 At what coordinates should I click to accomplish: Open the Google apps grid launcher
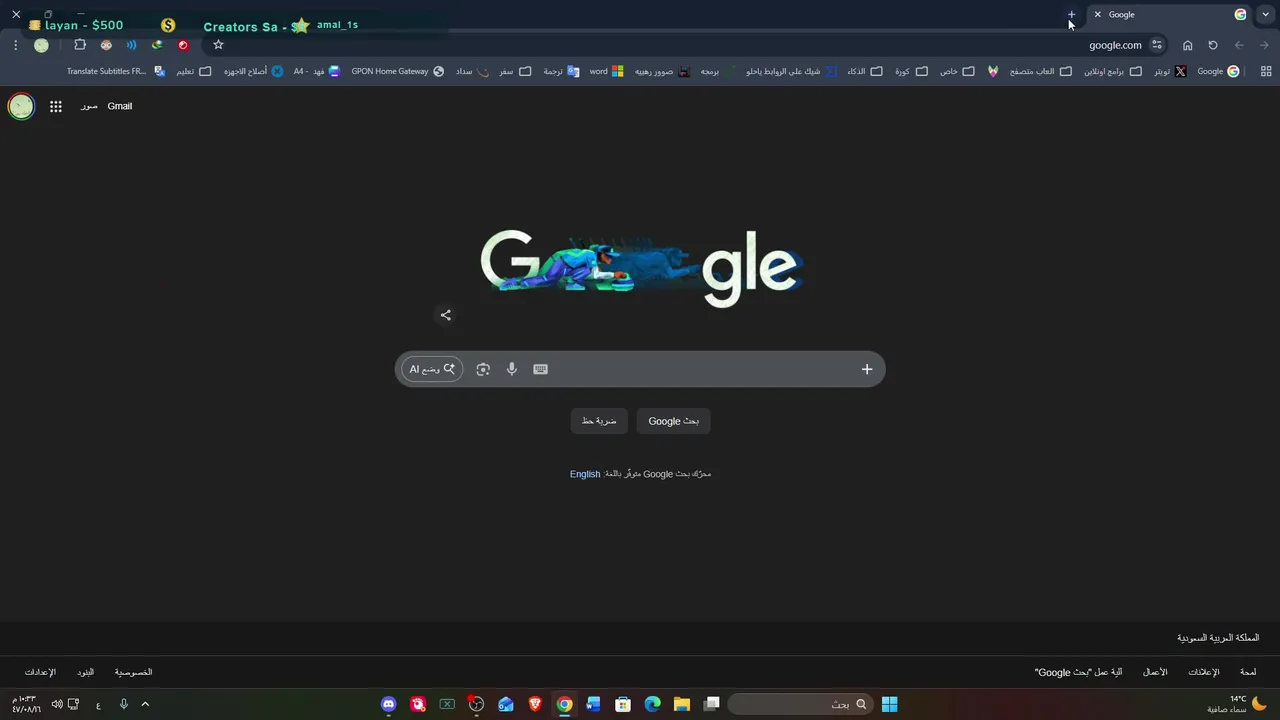click(x=56, y=106)
